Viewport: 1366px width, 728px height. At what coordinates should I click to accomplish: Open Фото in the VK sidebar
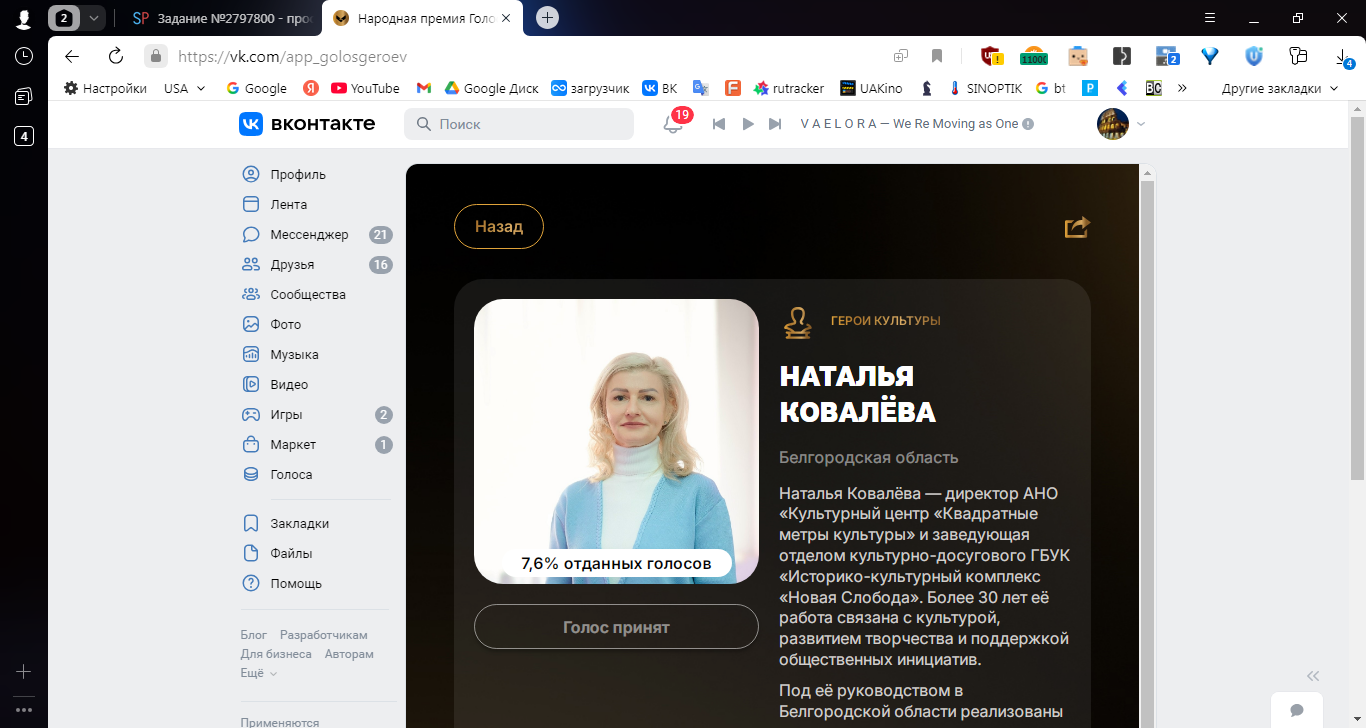tap(285, 325)
